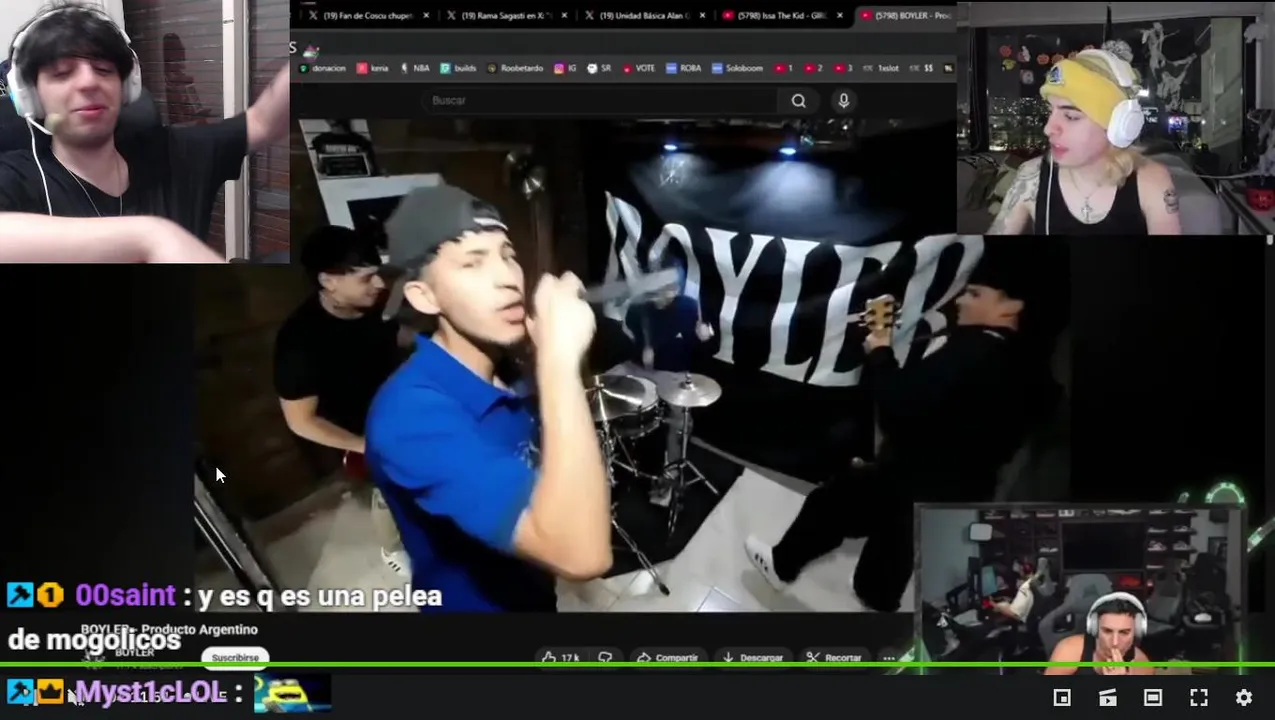Switch the player to theater mode
This screenshot has height=720, width=1275.
click(x=1153, y=698)
